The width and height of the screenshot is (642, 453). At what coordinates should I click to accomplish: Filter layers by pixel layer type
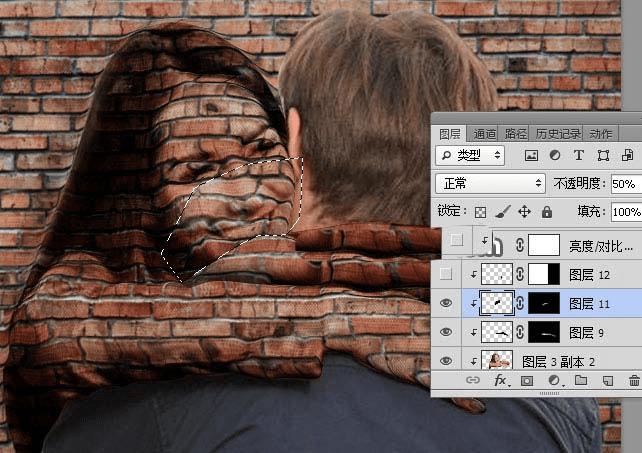pyautogui.click(x=531, y=156)
